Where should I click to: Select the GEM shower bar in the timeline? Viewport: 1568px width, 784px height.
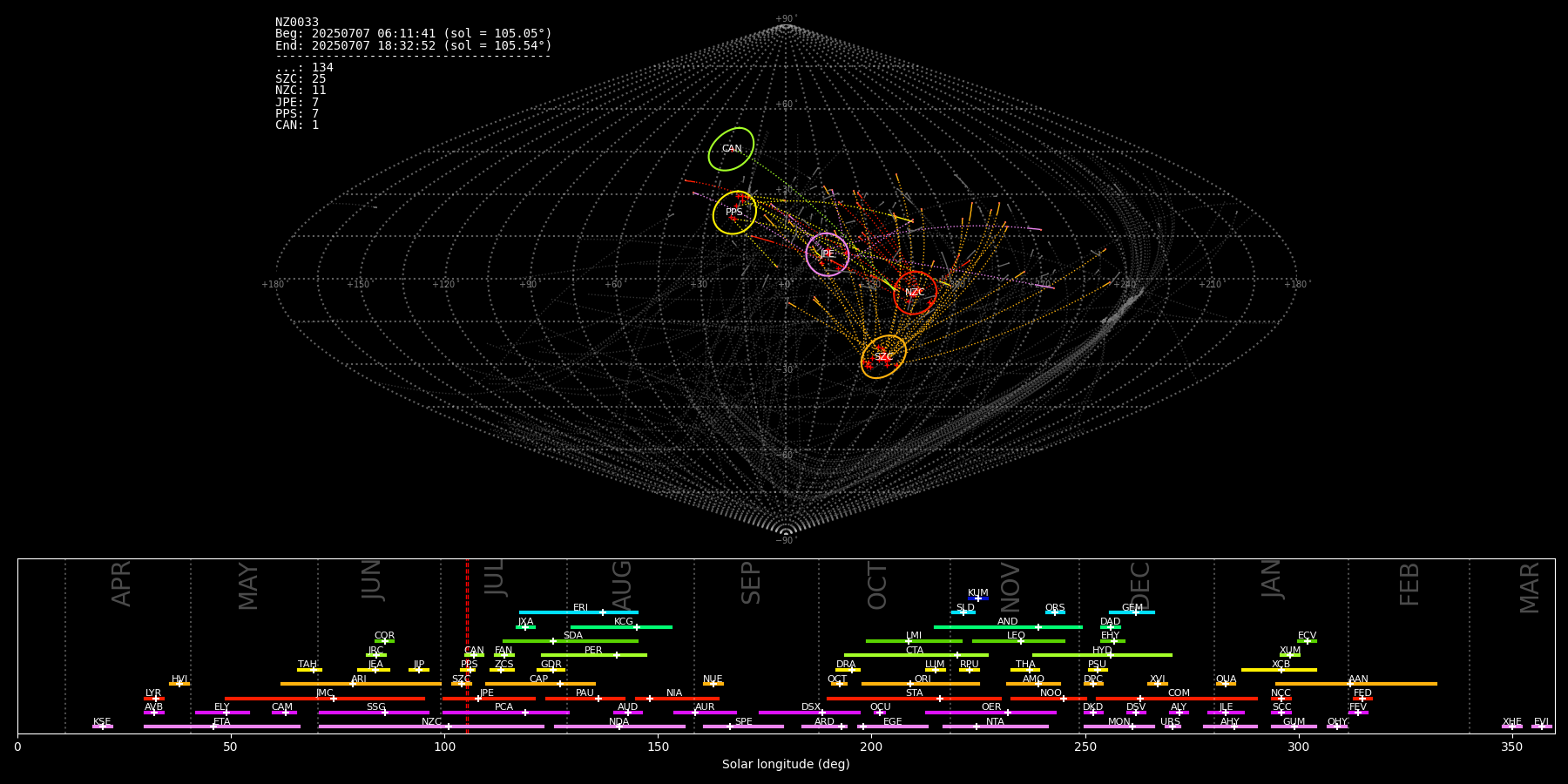point(1132,612)
